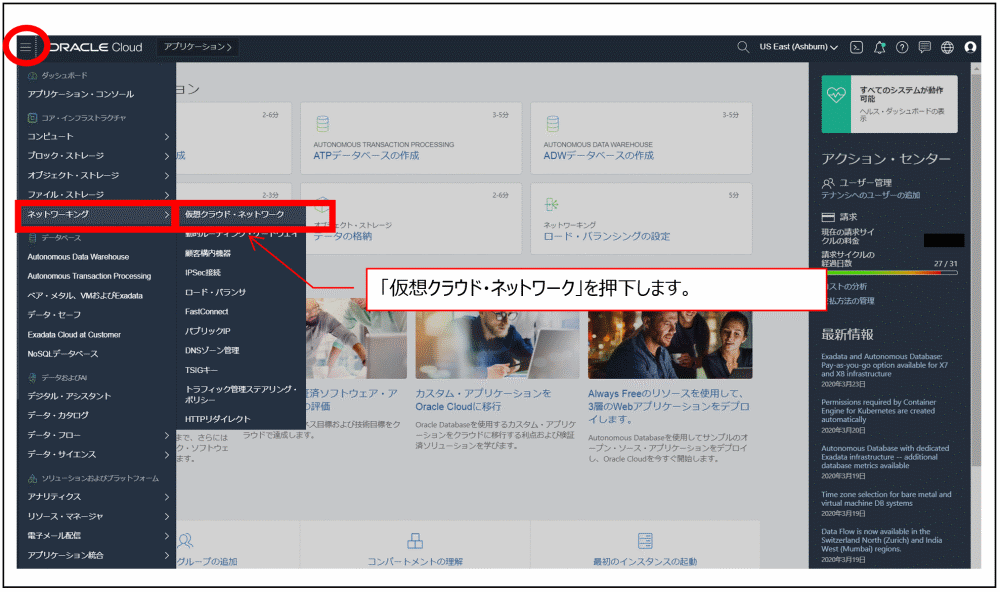
Task: Open データ・セーフ menu entry
Action: (x=54, y=314)
